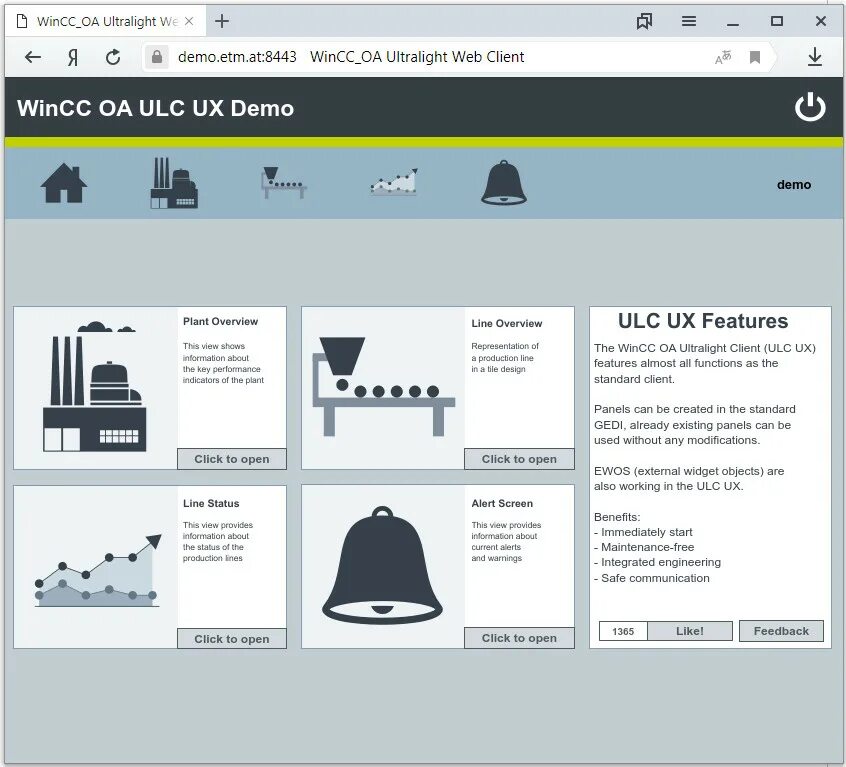Click the large bell image in Alert Screen tile
Image resolution: width=846 pixels, height=767 pixels.
point(382,565)
